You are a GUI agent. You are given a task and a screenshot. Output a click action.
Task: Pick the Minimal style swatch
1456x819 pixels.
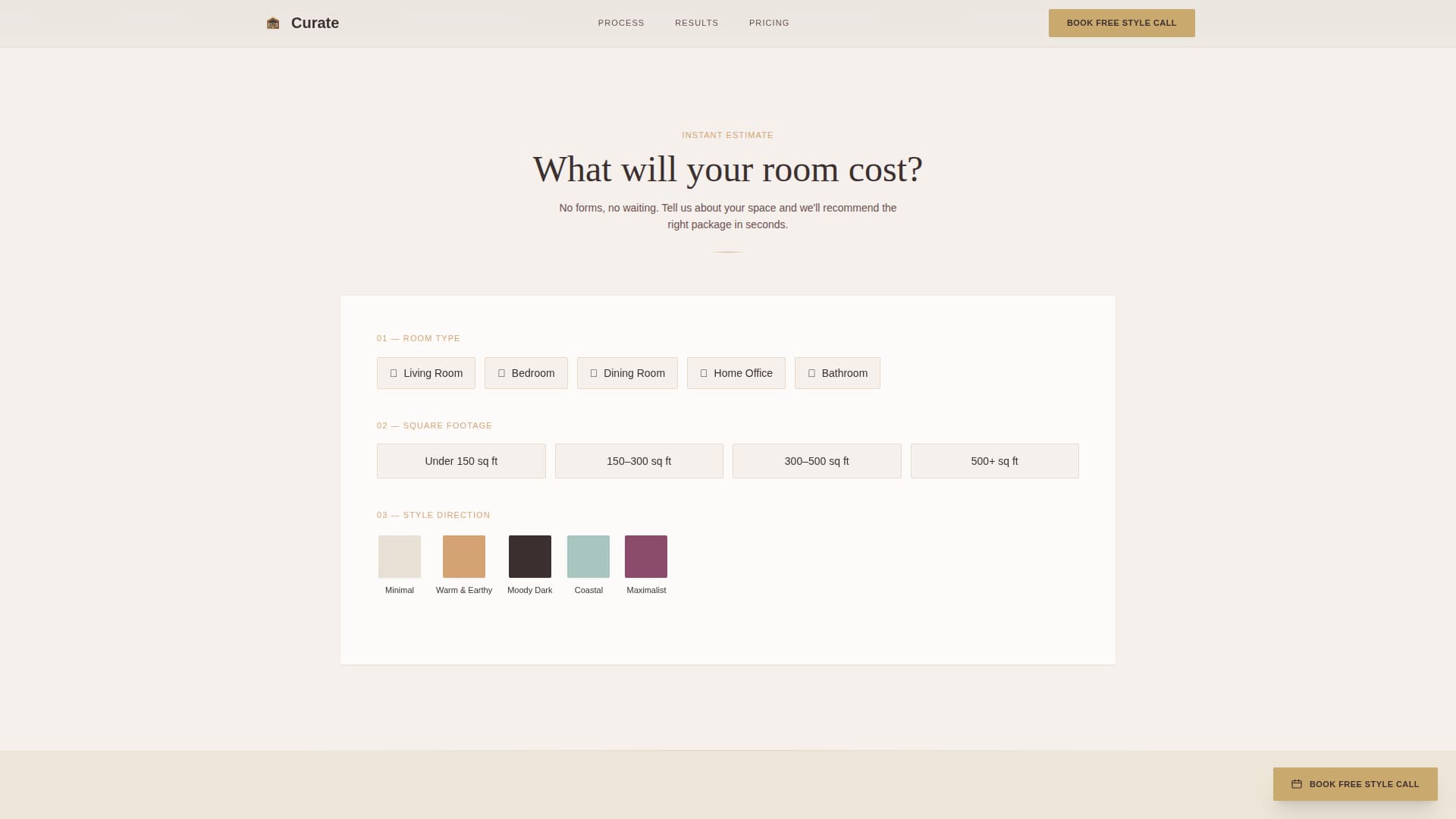tap(399, 556)
